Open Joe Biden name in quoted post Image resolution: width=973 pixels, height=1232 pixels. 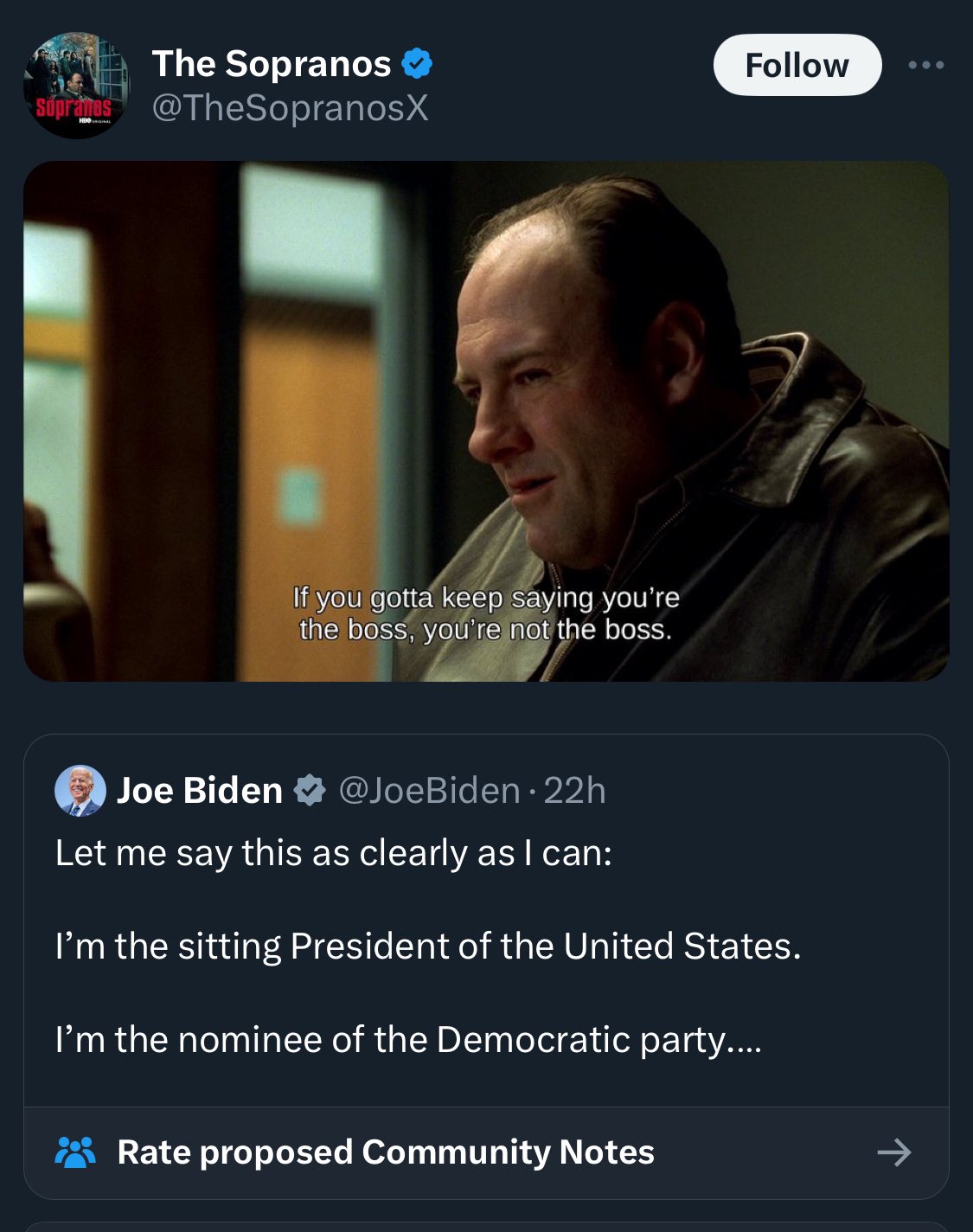click(x=200, y=791)
